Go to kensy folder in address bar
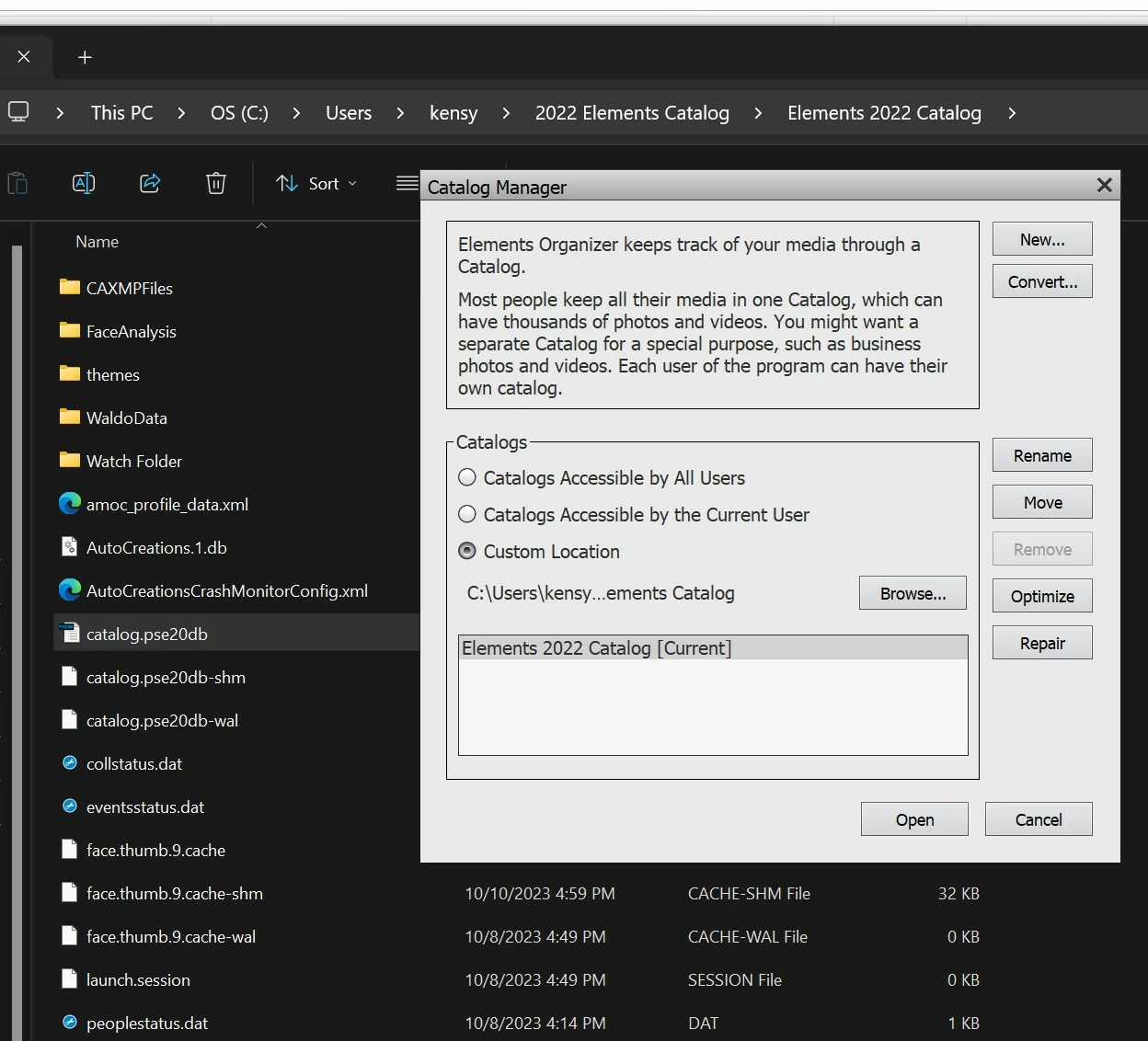Viewport: 1148px width, 1041px height. [453, 113]
